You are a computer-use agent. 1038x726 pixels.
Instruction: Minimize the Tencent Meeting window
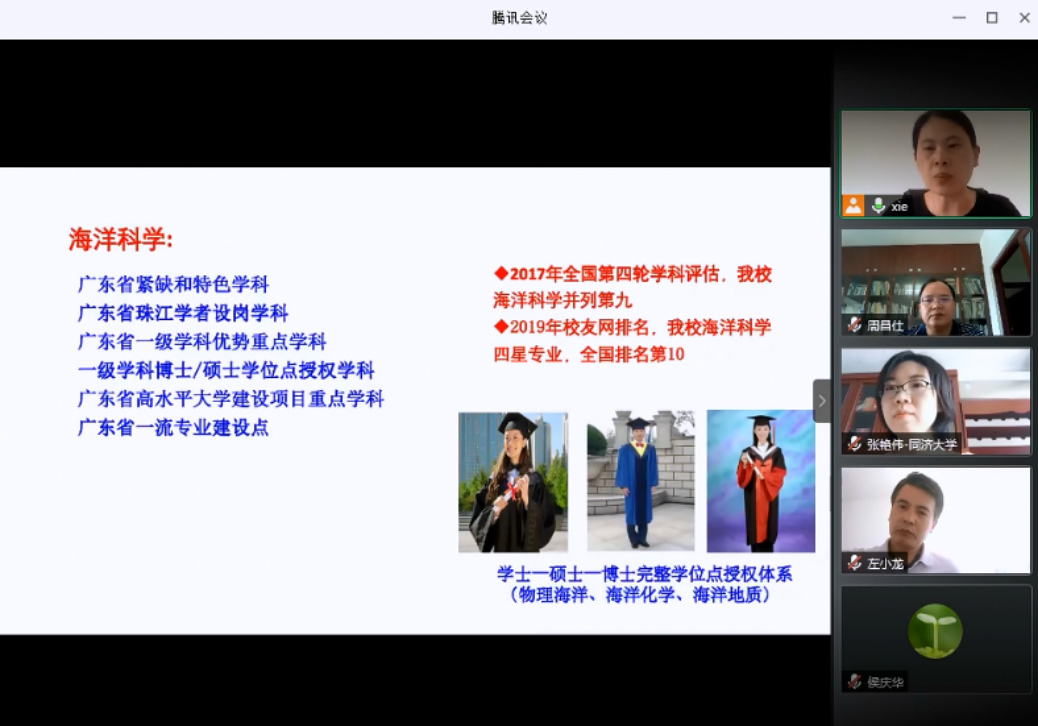click(x=958, y=17)
